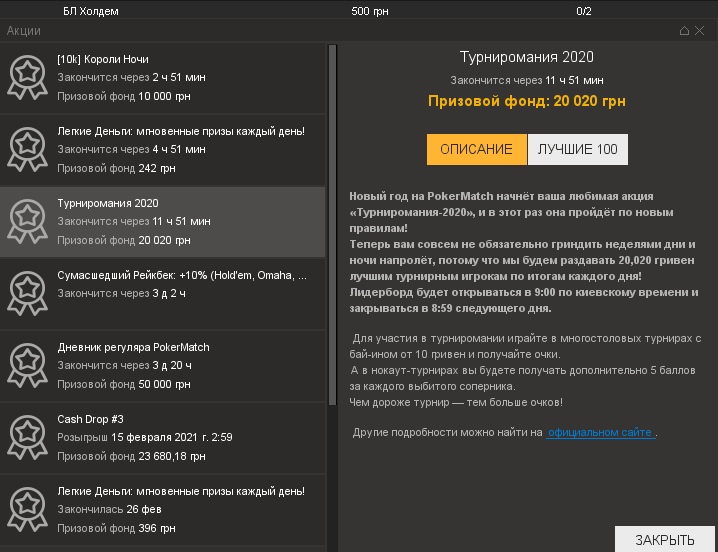Click the badge icon next to Дневник регуляра PokerMatch
This screenshot has height=552, width=718.
tap(27, 365)
